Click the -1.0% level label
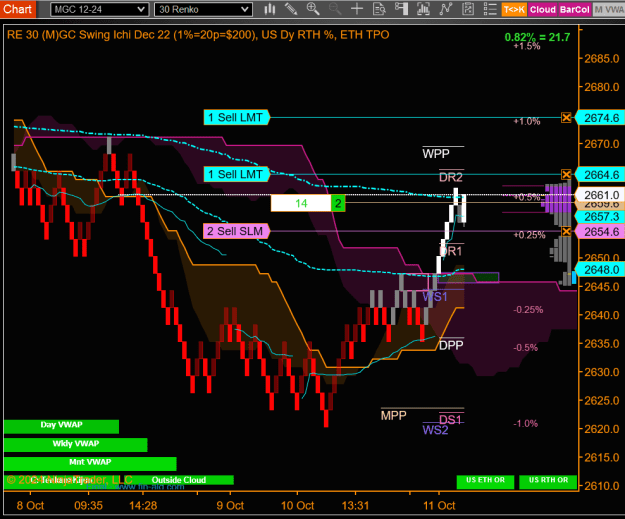This screenshot has height=519, width=625. 525,423
